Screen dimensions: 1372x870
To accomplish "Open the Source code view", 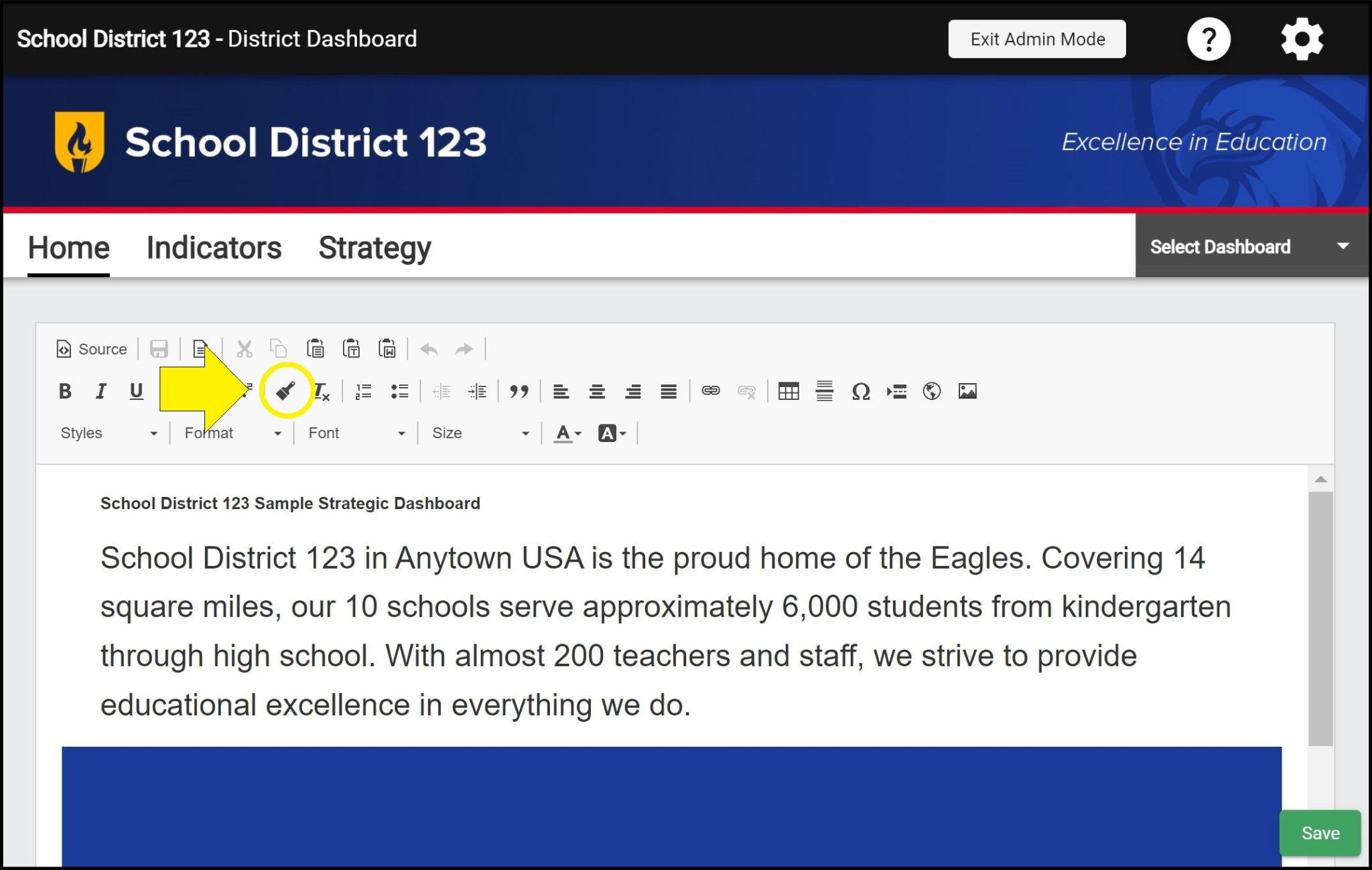I will click(x=90, y=349).
